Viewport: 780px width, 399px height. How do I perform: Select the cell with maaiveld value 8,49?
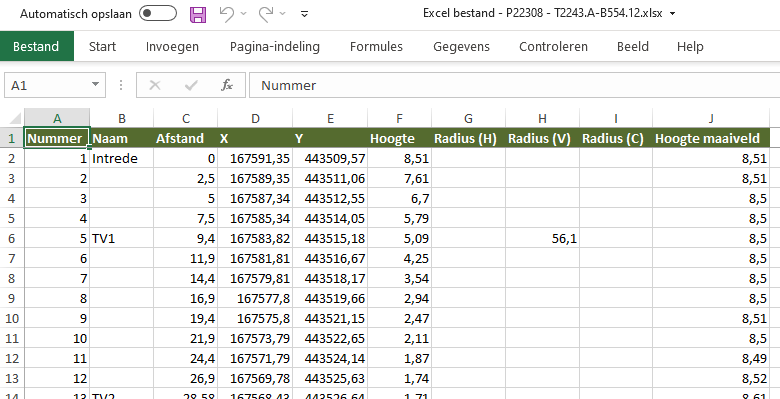pos(711,358)
